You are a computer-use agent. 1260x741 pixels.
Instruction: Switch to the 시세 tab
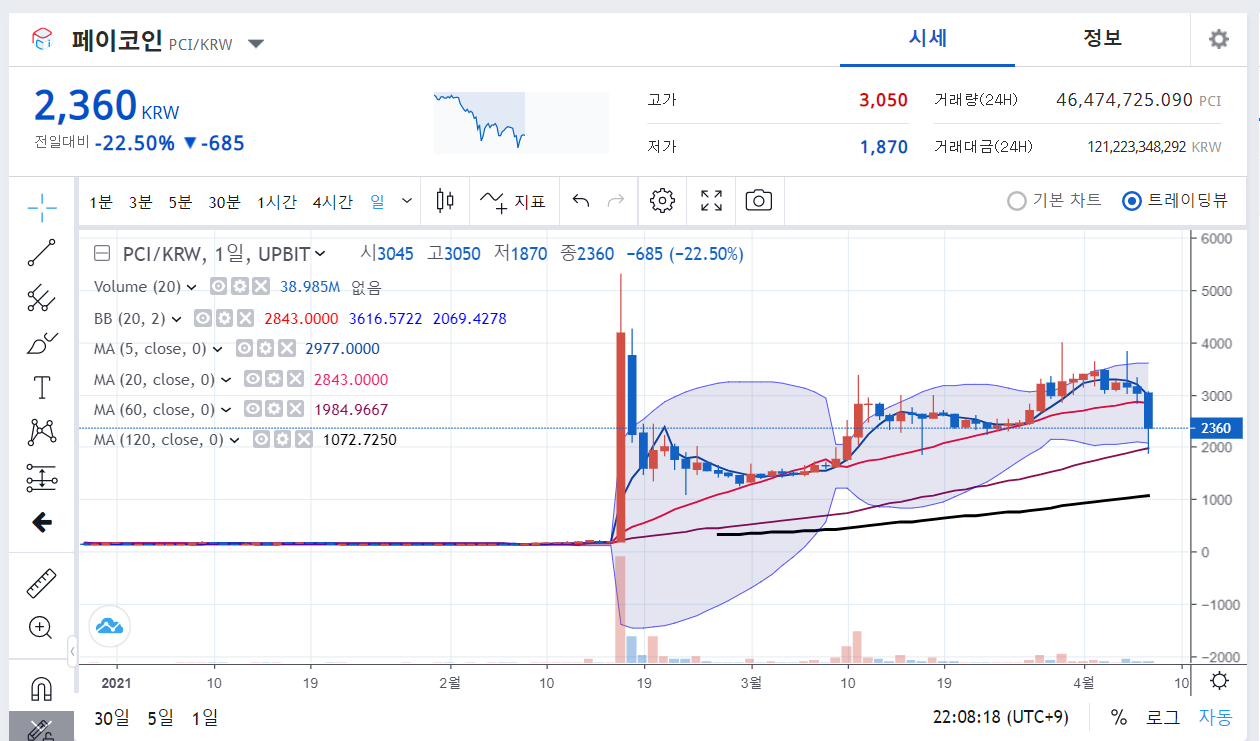tap(928, 39)
